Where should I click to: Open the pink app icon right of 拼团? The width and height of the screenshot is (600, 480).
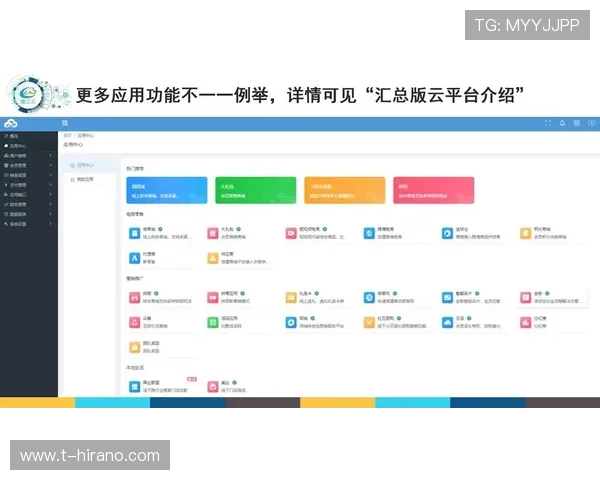point(213,297)
